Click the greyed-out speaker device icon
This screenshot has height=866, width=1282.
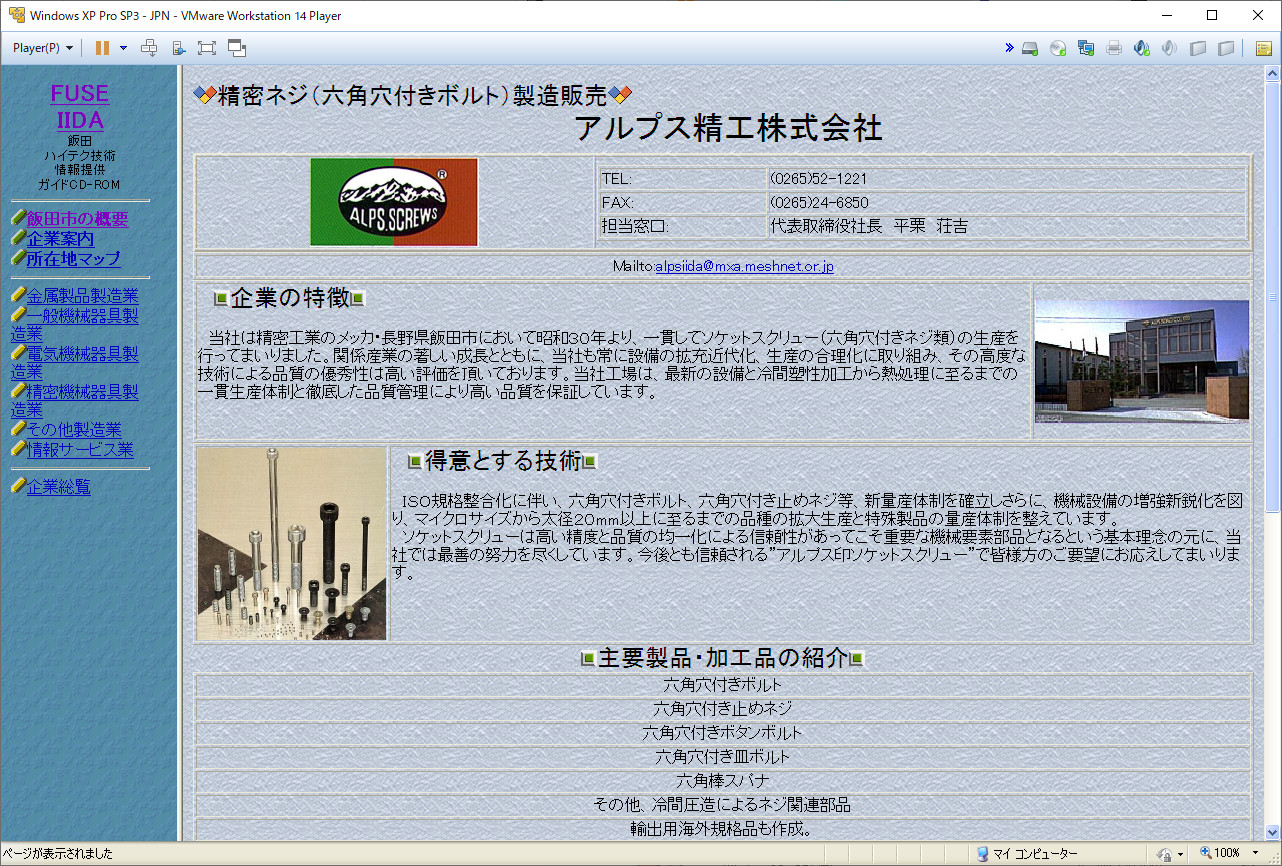[x=1169, y=48]
